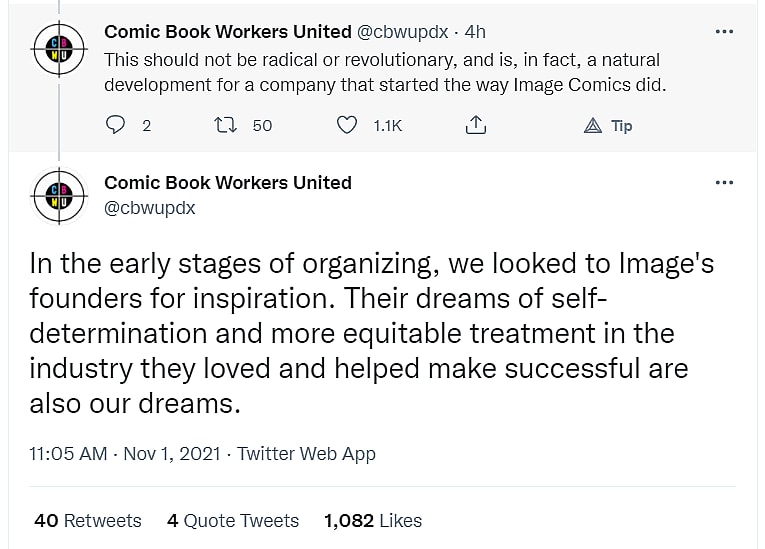765x549 pixels.
Task: Open more options for the top tweet
Action: (724, 32)
